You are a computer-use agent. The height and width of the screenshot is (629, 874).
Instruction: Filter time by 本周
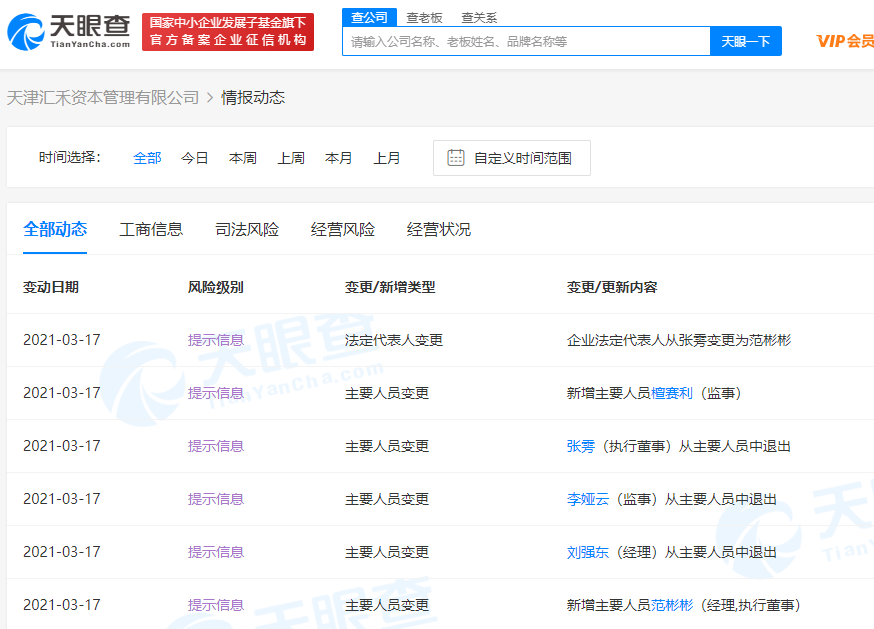243,158
